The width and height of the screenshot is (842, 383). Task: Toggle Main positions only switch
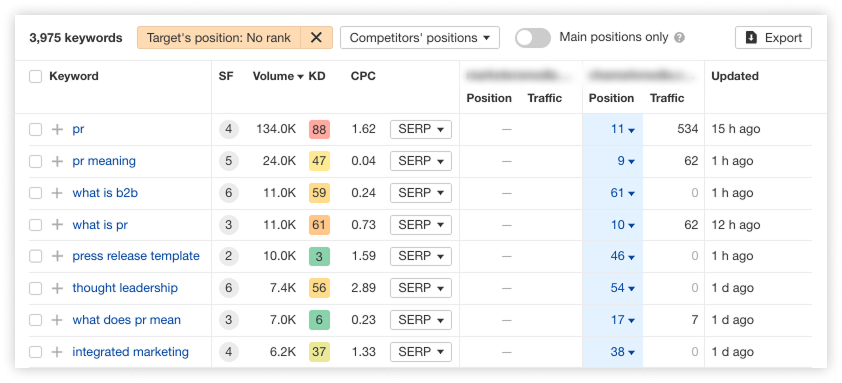[533, 38]
